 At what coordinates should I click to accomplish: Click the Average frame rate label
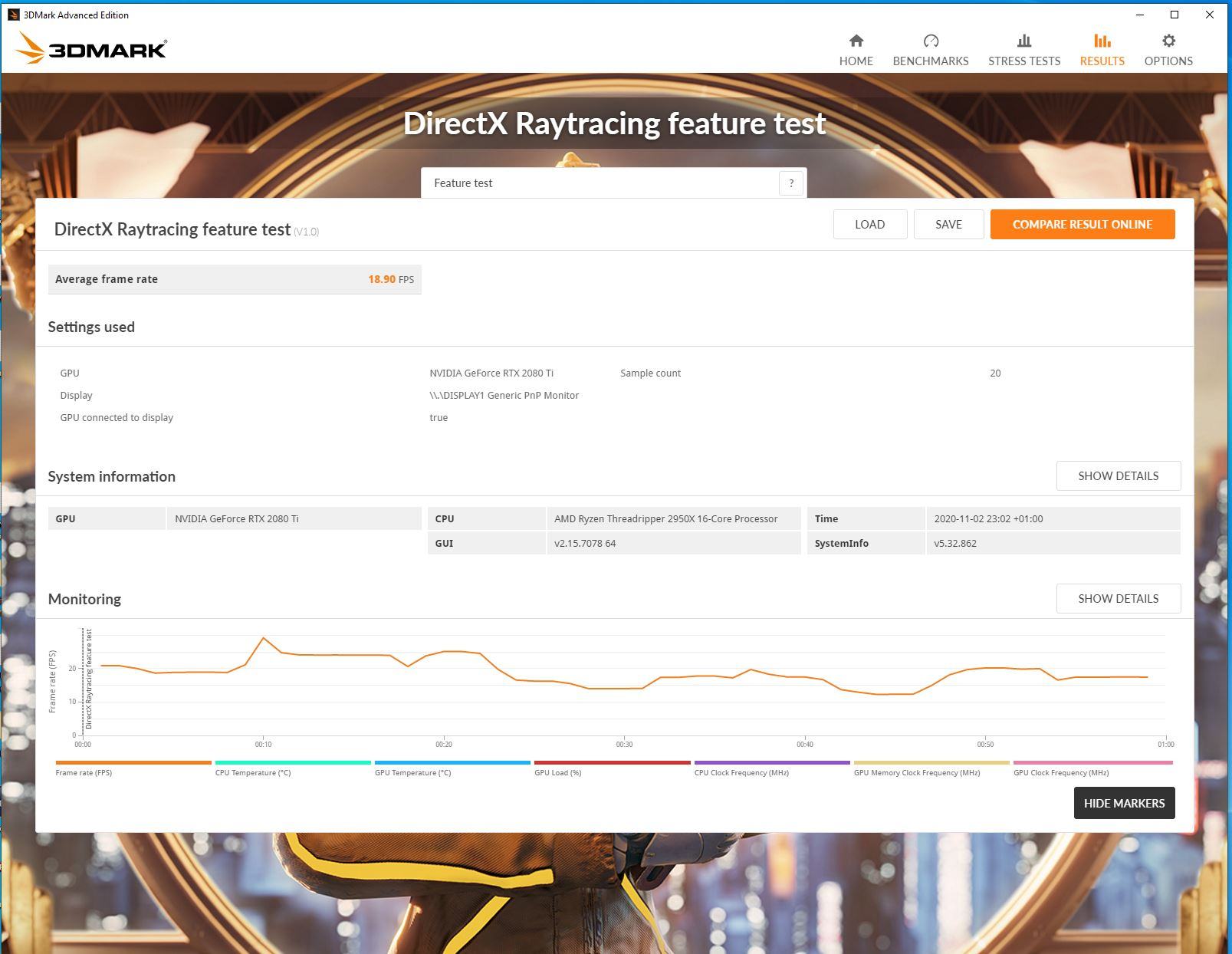107,279
